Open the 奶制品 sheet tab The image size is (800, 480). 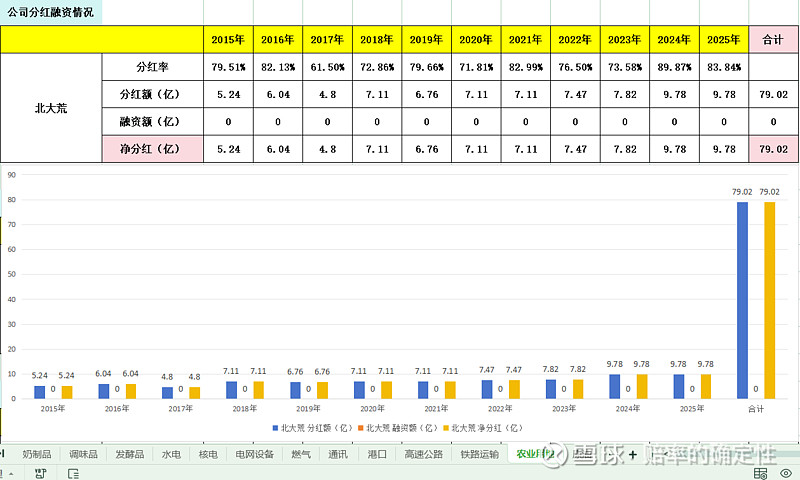click(37, 454)
